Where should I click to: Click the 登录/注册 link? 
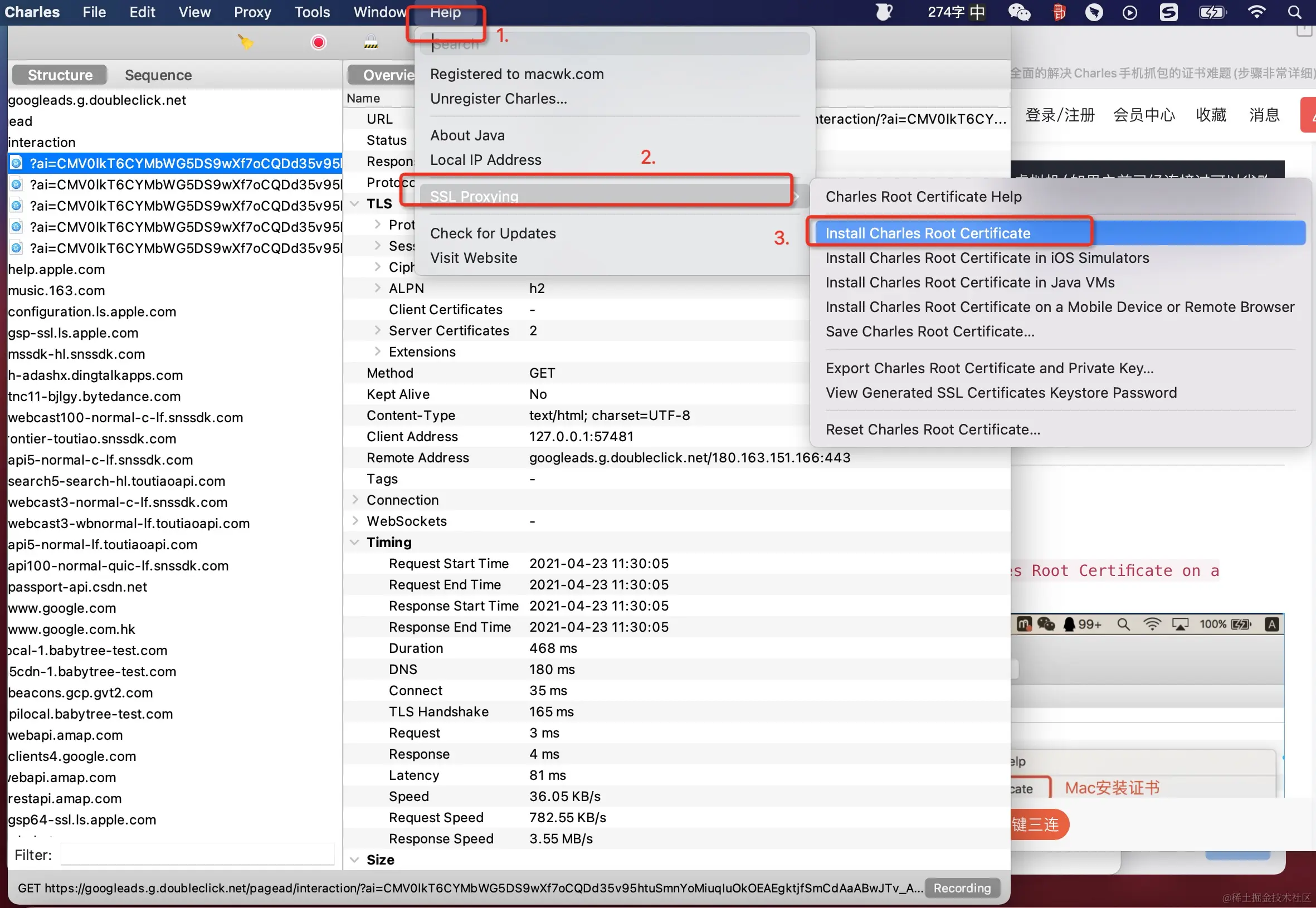pos(1059,115)
